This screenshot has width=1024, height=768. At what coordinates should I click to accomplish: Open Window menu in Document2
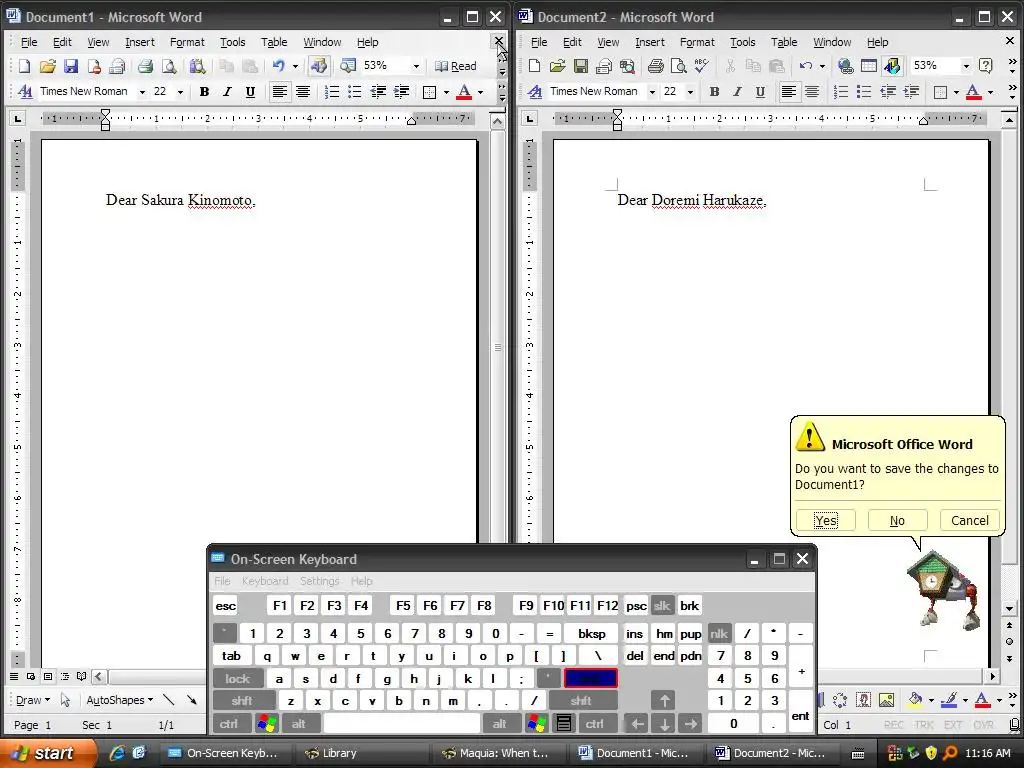pyautogui.click(x=832, y=42)
